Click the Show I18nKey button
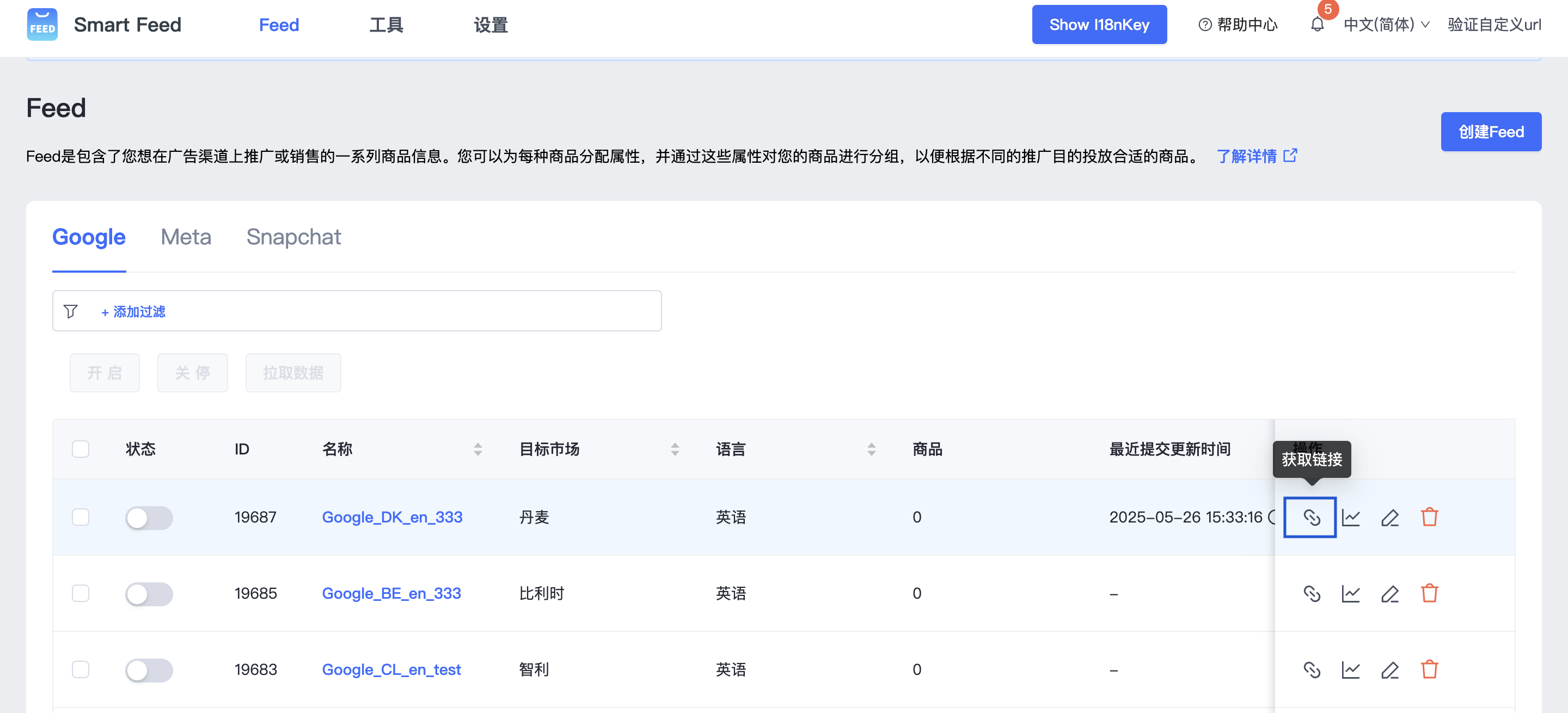The height and width of the screenshot is (713, 1568). [x=1099, y=24]
